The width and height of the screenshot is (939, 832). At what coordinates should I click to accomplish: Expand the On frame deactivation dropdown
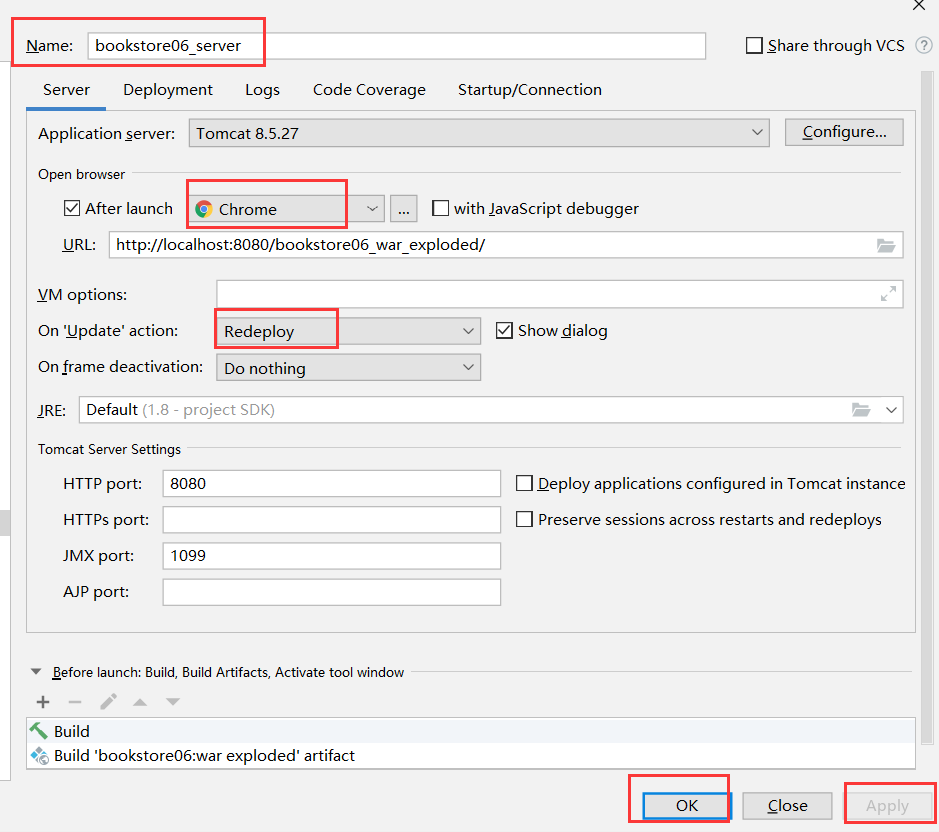(348, 368)
